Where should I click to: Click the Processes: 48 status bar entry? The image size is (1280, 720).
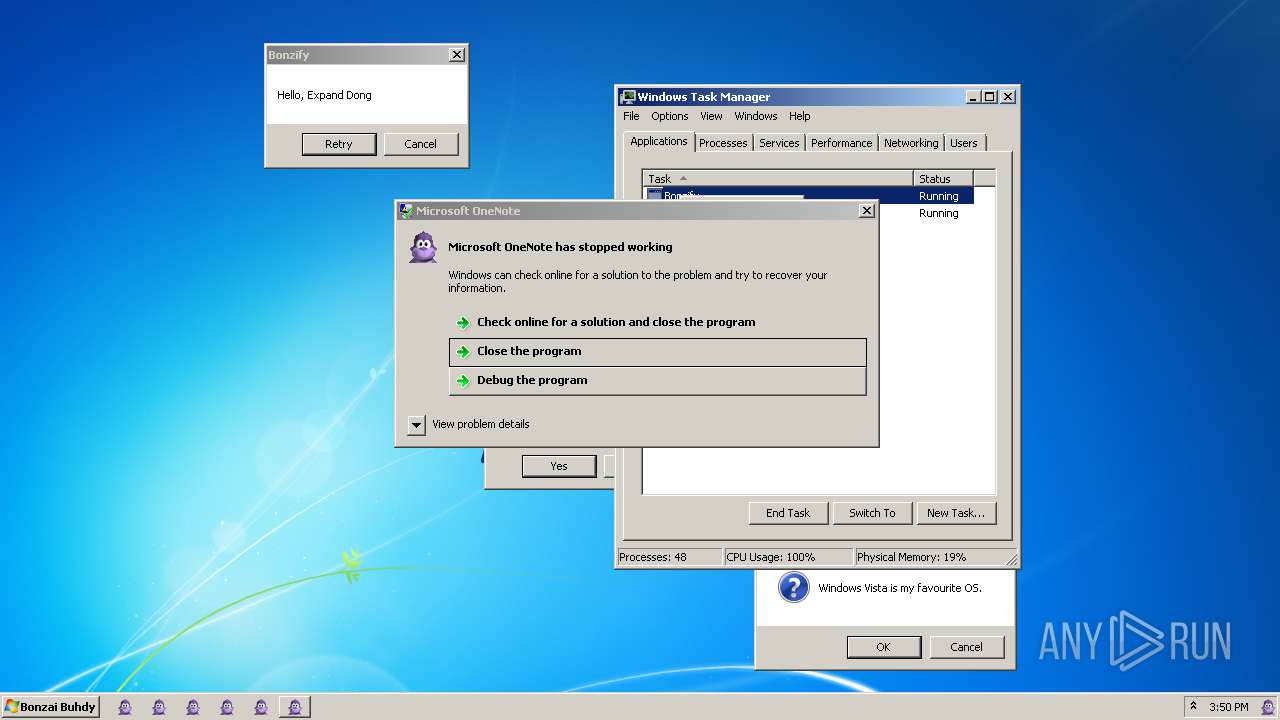[x=669, y=557]
